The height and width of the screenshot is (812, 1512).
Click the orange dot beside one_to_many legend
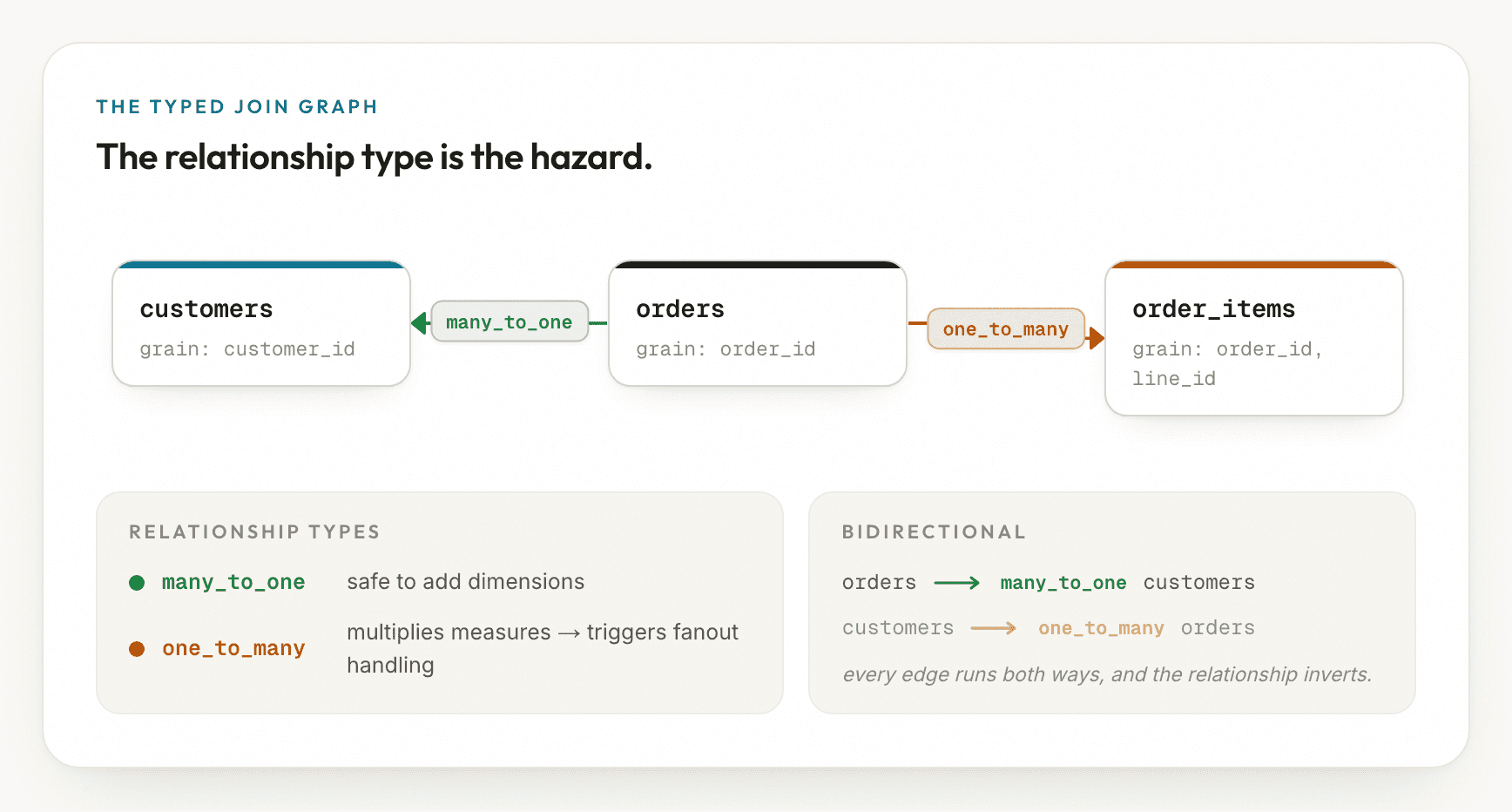coord(137,649)
